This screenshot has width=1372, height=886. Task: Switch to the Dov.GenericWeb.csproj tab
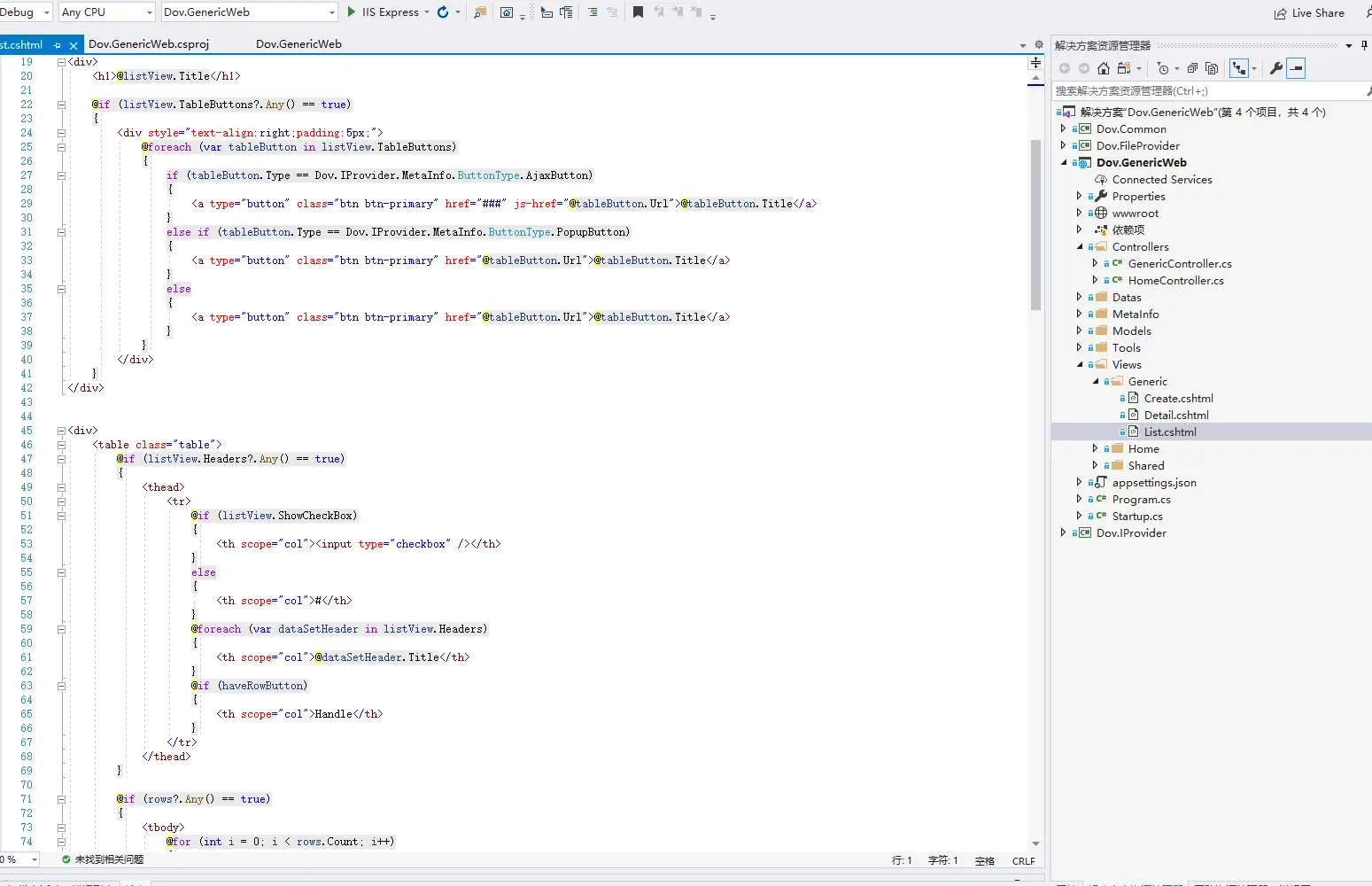149,44
